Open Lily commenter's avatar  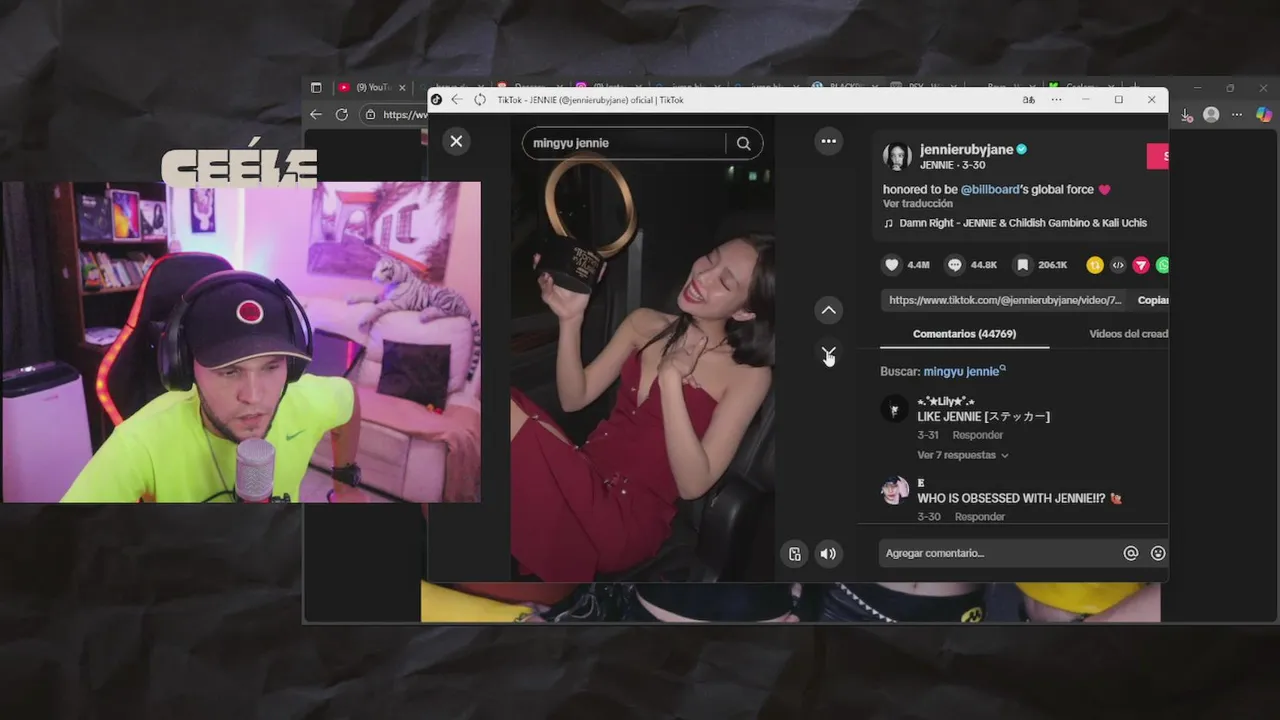pos(894,409)
